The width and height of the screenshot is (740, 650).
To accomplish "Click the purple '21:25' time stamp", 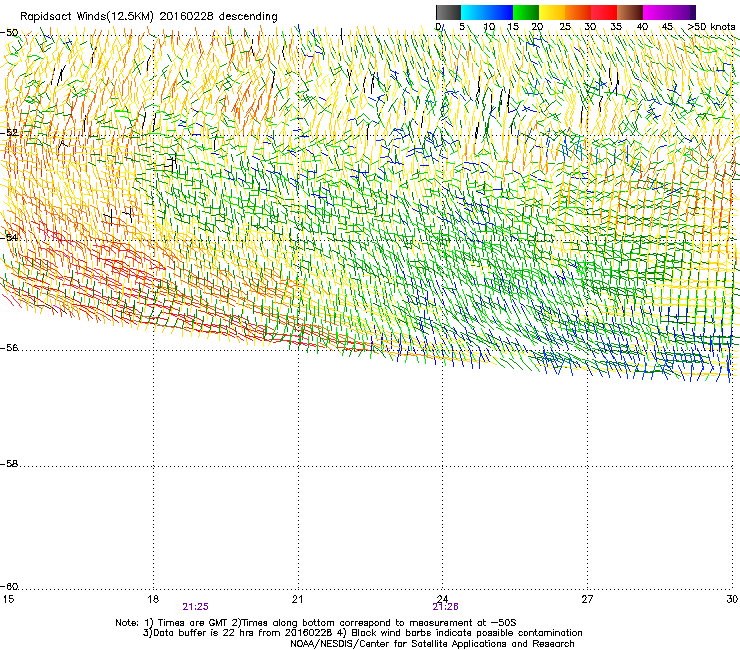I will point(195,607).
